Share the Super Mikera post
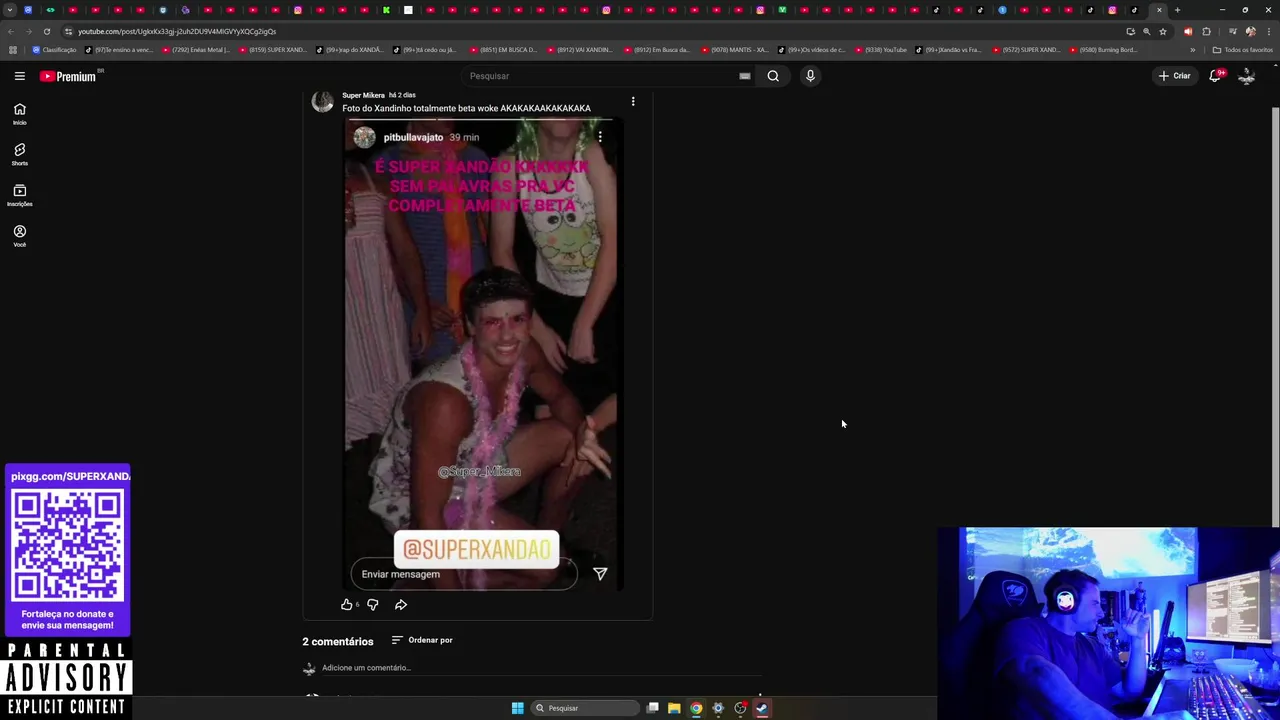The image size is (1280, 720). click(401, 604)
